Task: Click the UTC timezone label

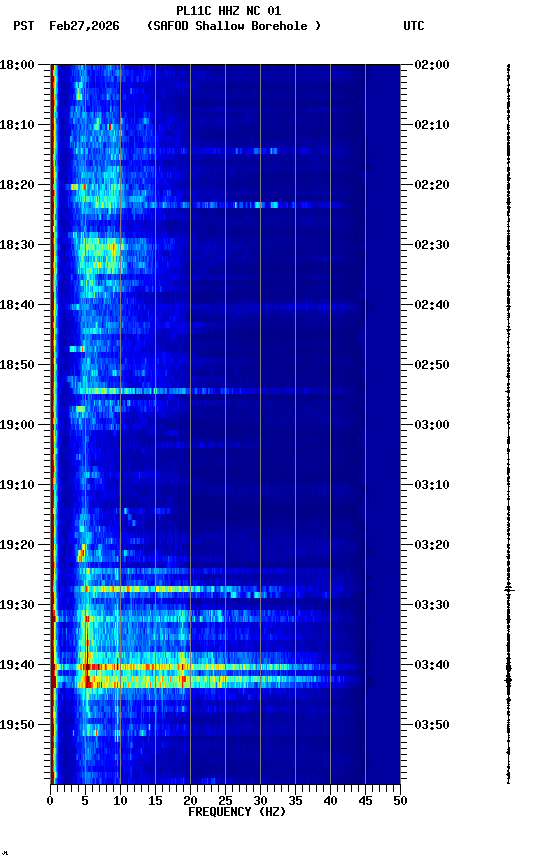Action: pyautogui.click(x=414, y=26)
